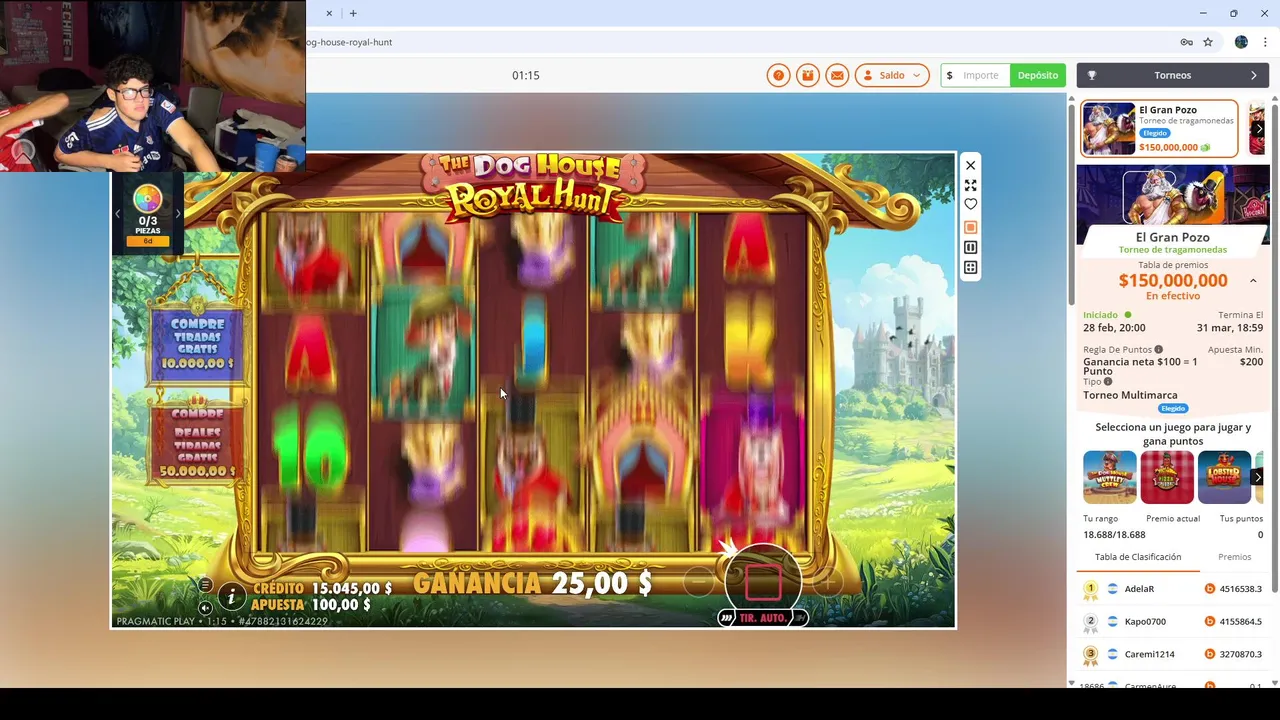Click the $150,000,000 prize amount
1280x720 pixels.
point(1173,281)
